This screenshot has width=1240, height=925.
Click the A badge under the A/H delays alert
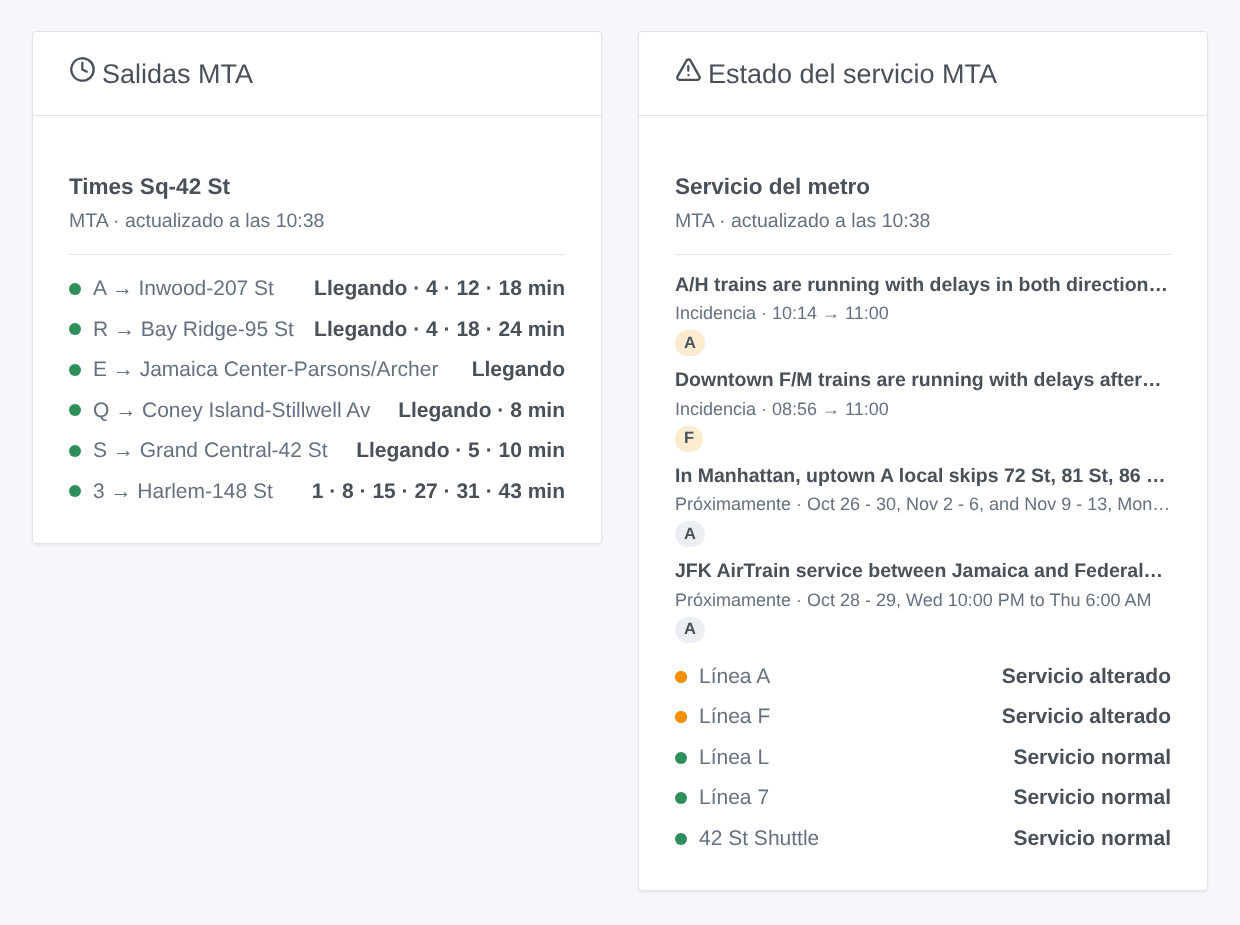pos(690,343)
